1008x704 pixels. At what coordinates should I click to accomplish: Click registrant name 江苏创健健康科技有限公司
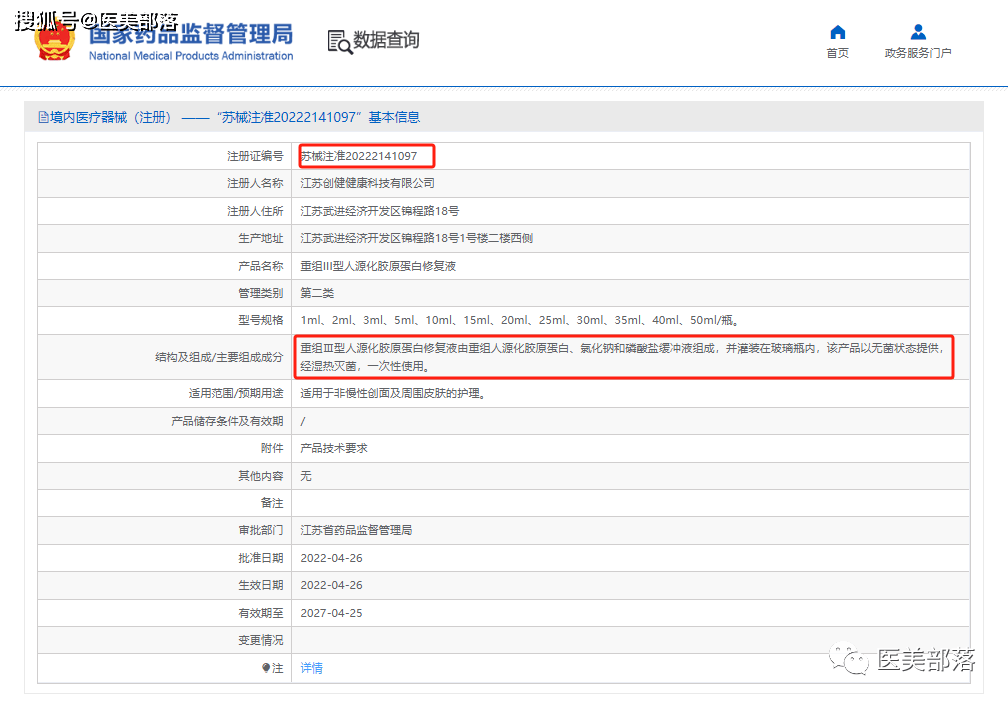[x=368, y=184]
